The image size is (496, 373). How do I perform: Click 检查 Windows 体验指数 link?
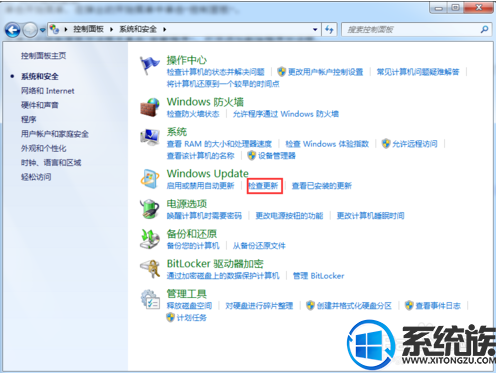pos(327,144)
